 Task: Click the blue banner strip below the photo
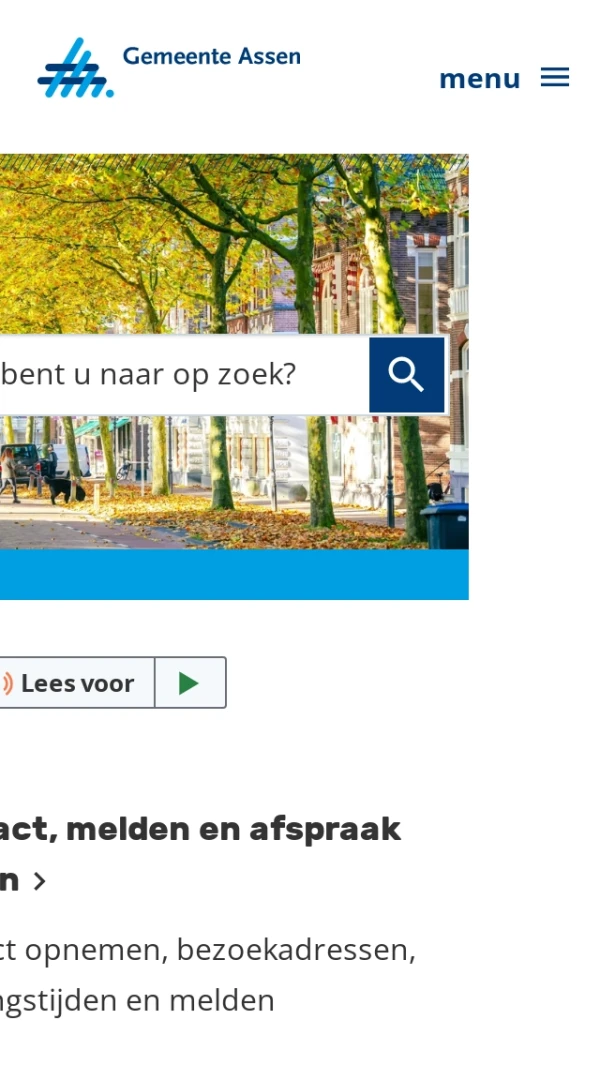point(234,575)
